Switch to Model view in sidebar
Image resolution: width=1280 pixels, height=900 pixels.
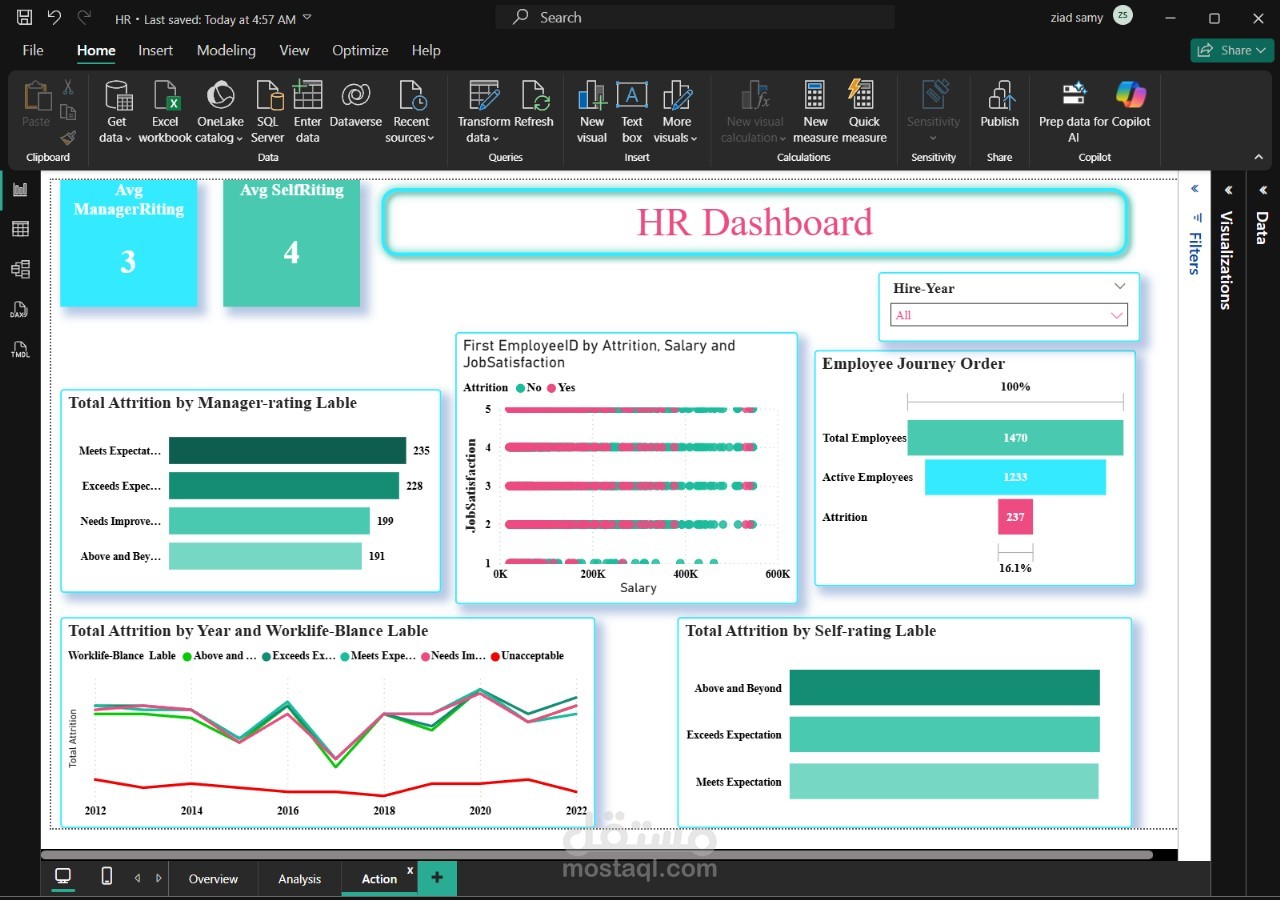[x=20, y=269]
